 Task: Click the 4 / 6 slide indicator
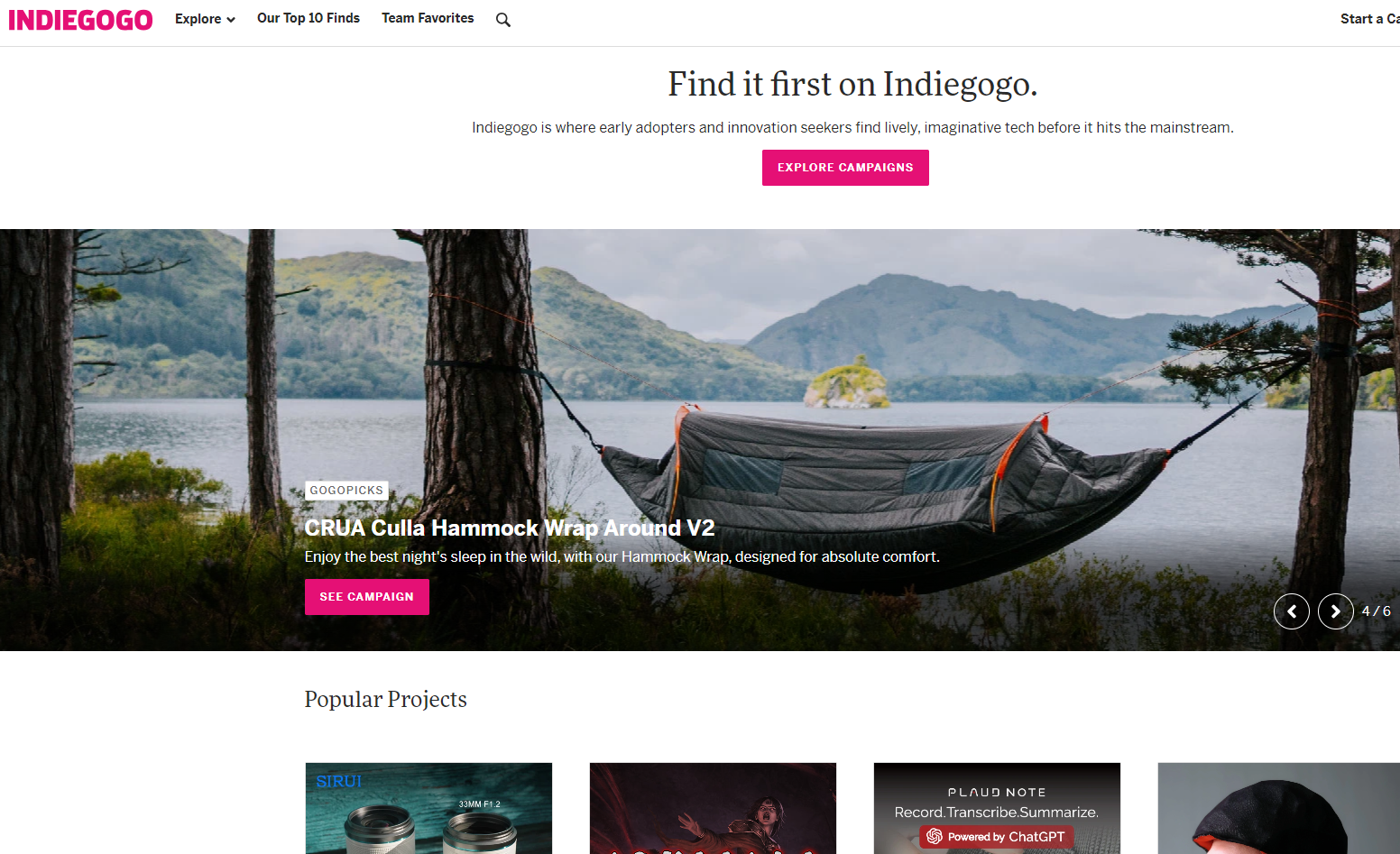[1377, 611]
